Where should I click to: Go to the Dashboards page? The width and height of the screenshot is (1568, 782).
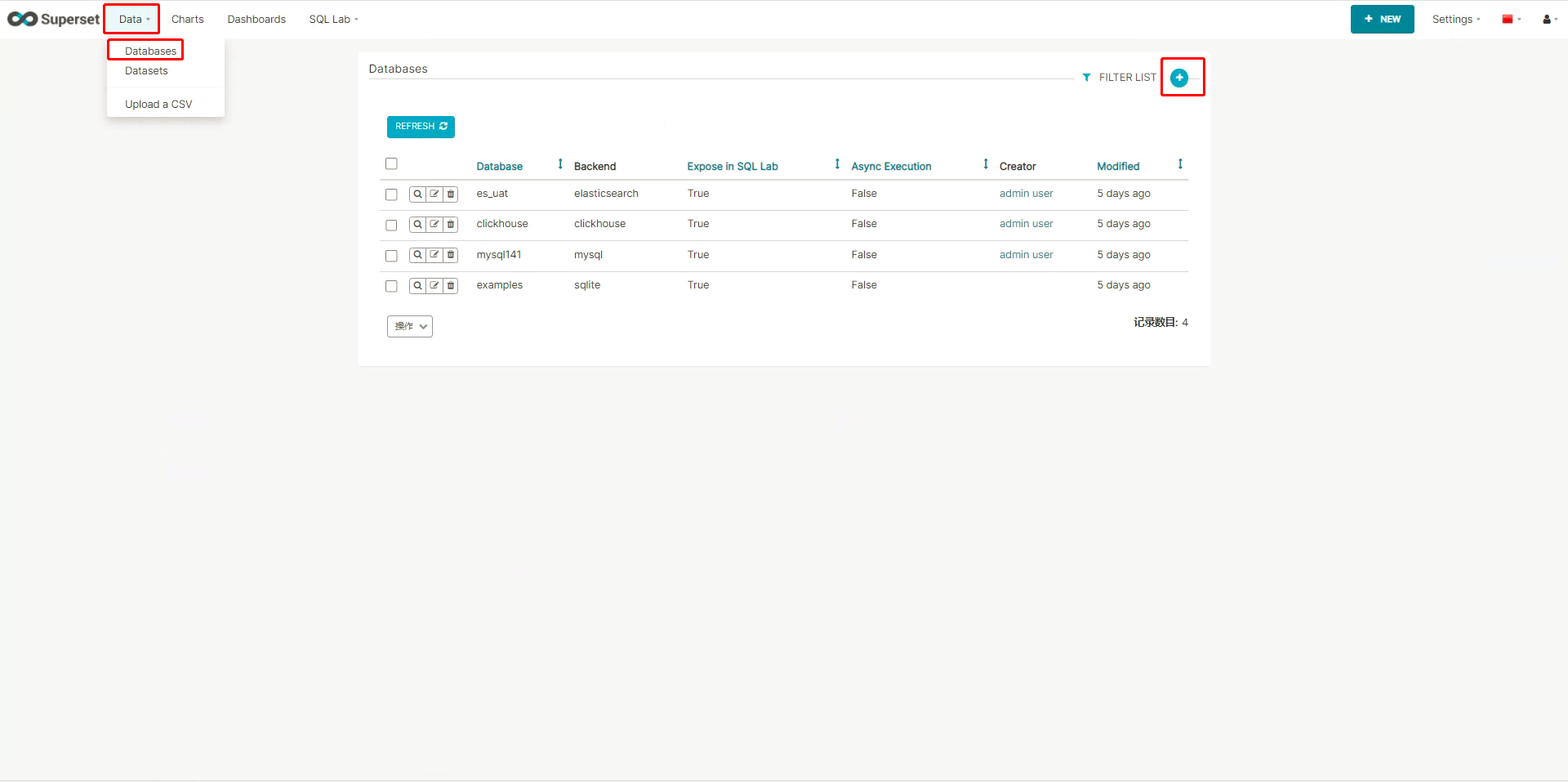[256, 19]
